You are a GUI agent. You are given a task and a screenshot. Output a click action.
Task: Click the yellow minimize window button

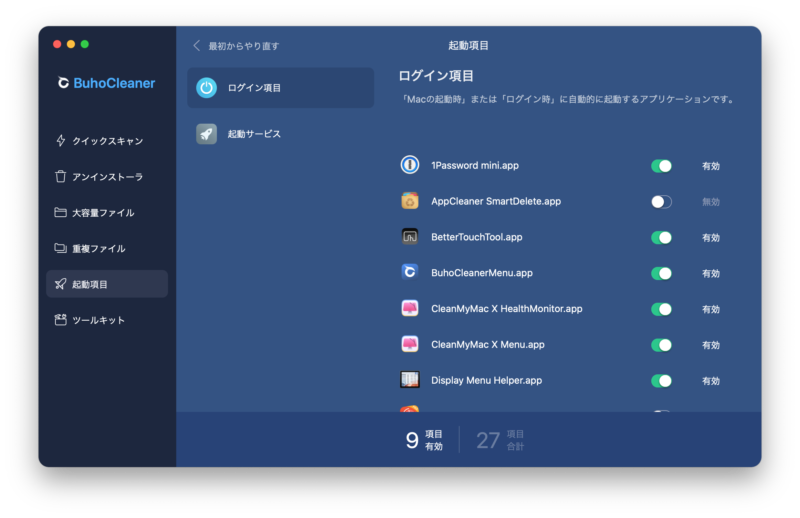coord(71,44)
